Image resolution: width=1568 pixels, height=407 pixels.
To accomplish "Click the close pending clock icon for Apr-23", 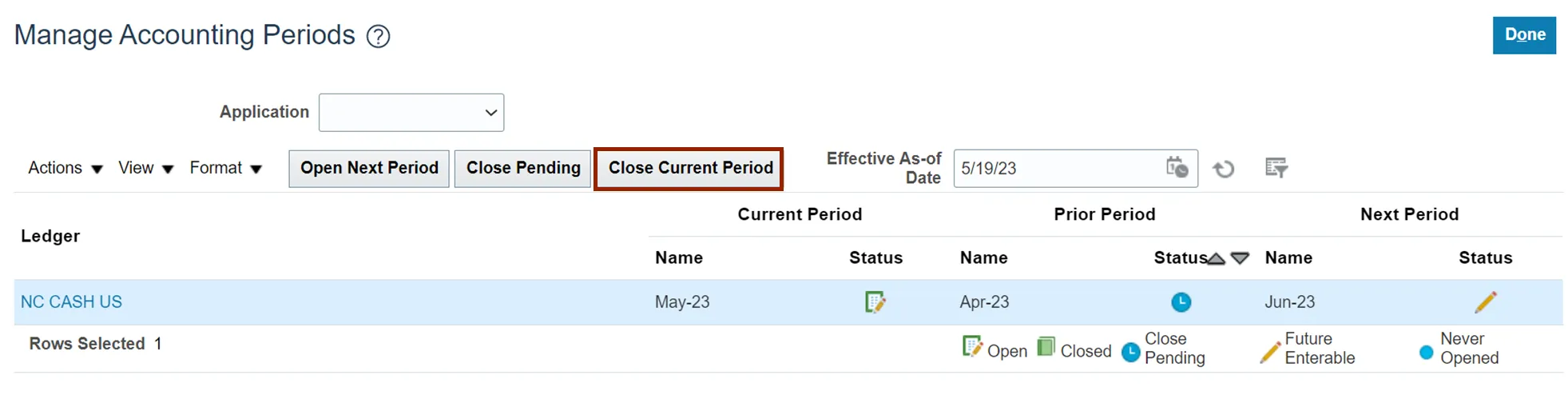I will click(1181, 302).
